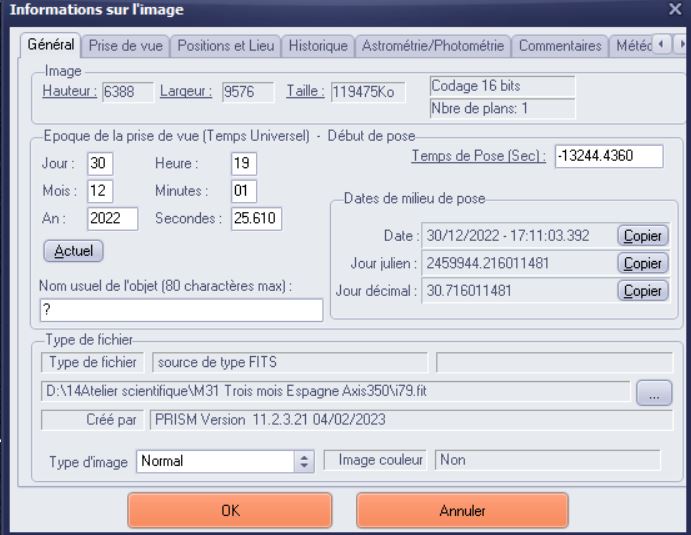Viewport: 691px width, 535px height.
Task: Click the Temps de Pose input field
Action: (x=608, y=156)
